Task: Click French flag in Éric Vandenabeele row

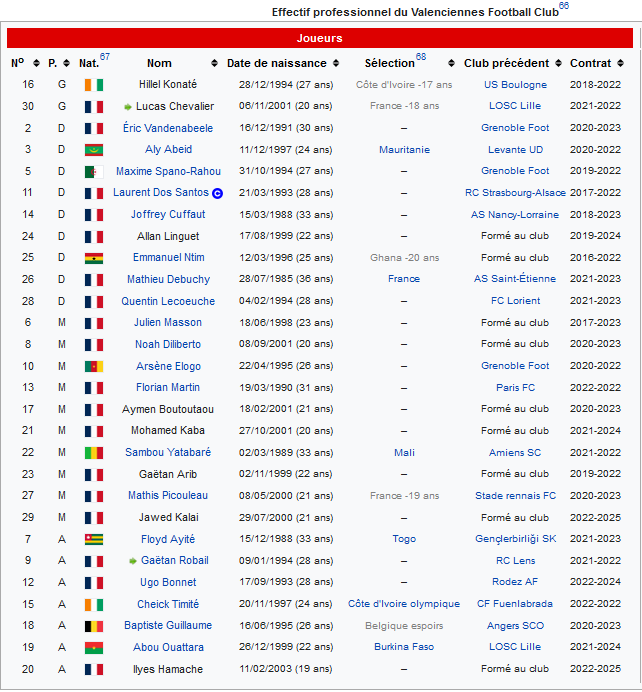Action: [x=94, y=128]
